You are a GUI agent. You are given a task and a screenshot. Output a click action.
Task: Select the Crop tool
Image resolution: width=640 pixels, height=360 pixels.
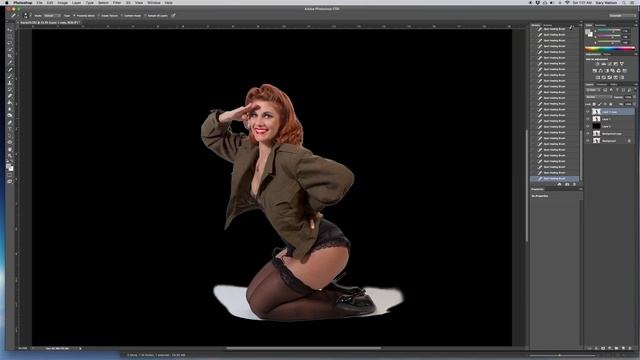(x=10, y=56)
